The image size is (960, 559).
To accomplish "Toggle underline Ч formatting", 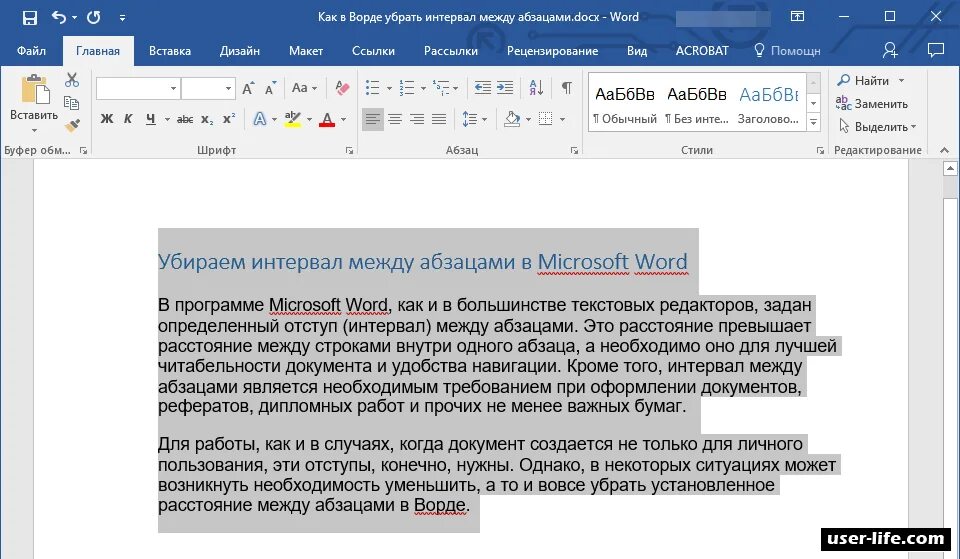I will (151, 119).
